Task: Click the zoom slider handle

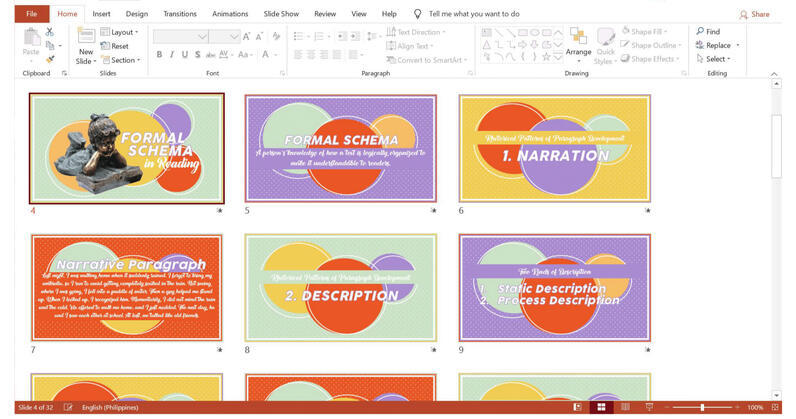Action: coord(703,407)
